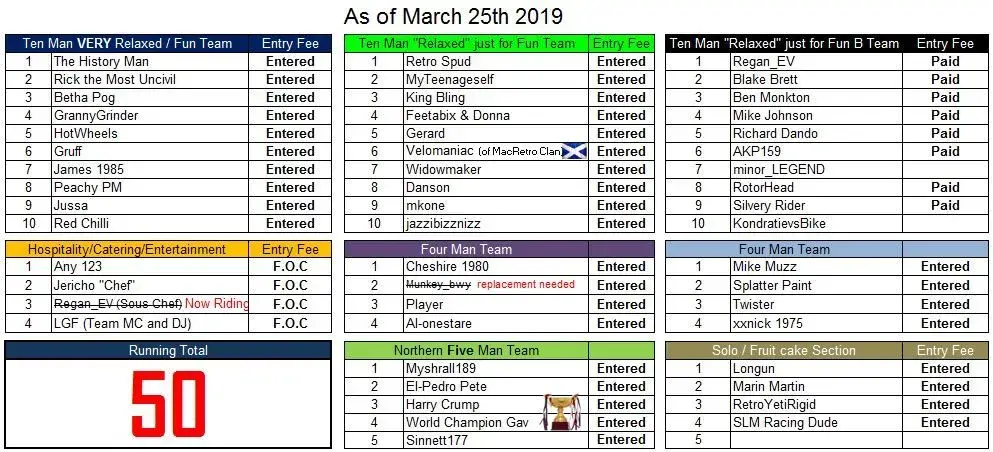Select the Paid cell next to Regan_EV
Image resolution: width=993 pixels, height=452 pixels.
point(945,61)
